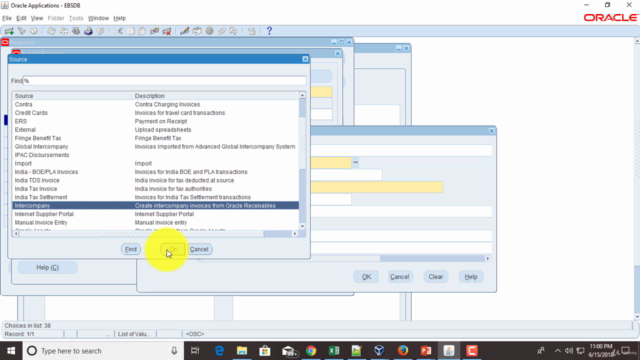Screen dimensions: 640x360
Task: Select the IPAC Disbursements source row
Action: click(x=156, y=155)
